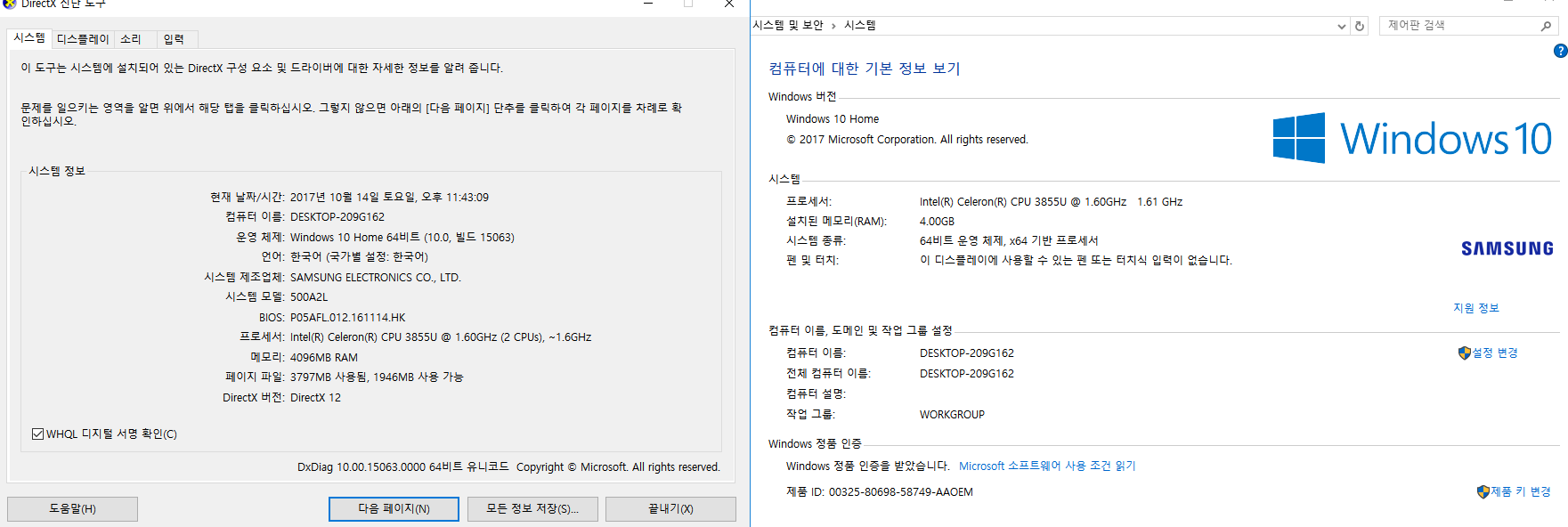Select system model value 500A2L
The image size is (1568, 527).
(309, 297)
